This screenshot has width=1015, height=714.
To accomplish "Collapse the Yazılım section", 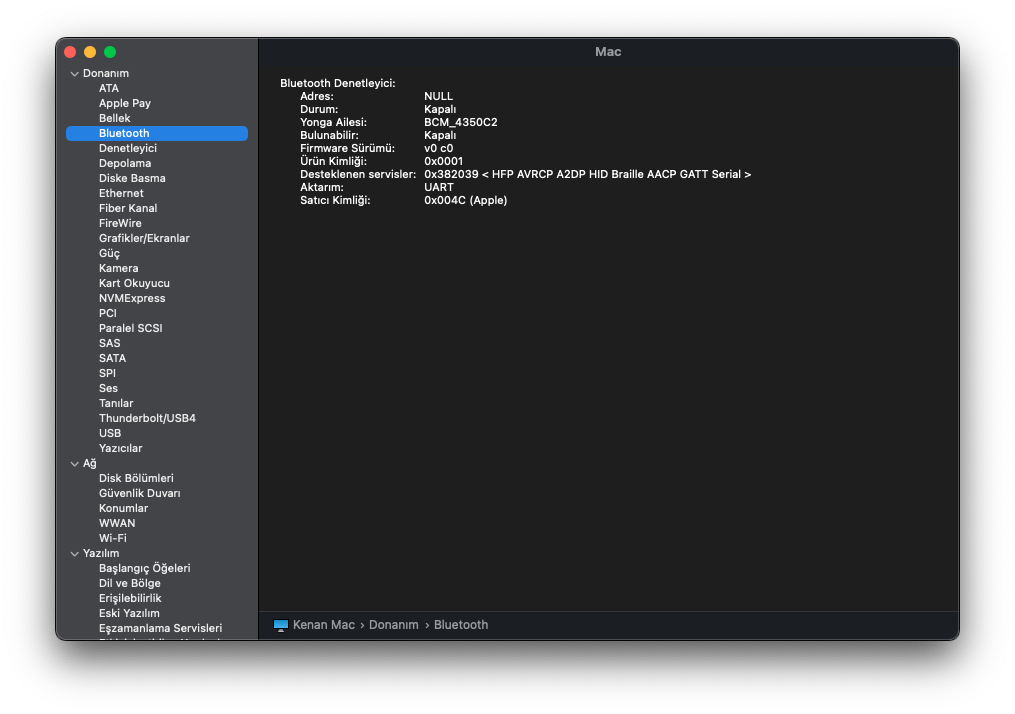I will click(75, 554).
